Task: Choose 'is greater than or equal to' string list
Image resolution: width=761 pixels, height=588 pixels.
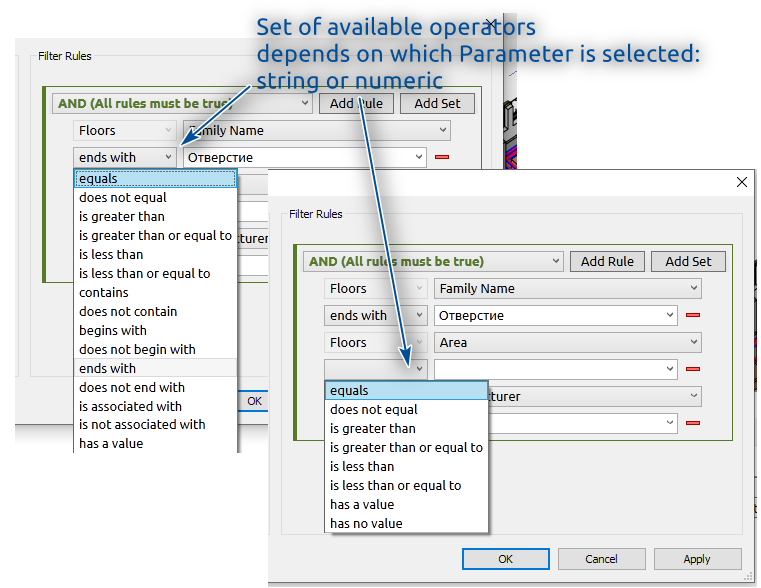Action: click(155, 235)
